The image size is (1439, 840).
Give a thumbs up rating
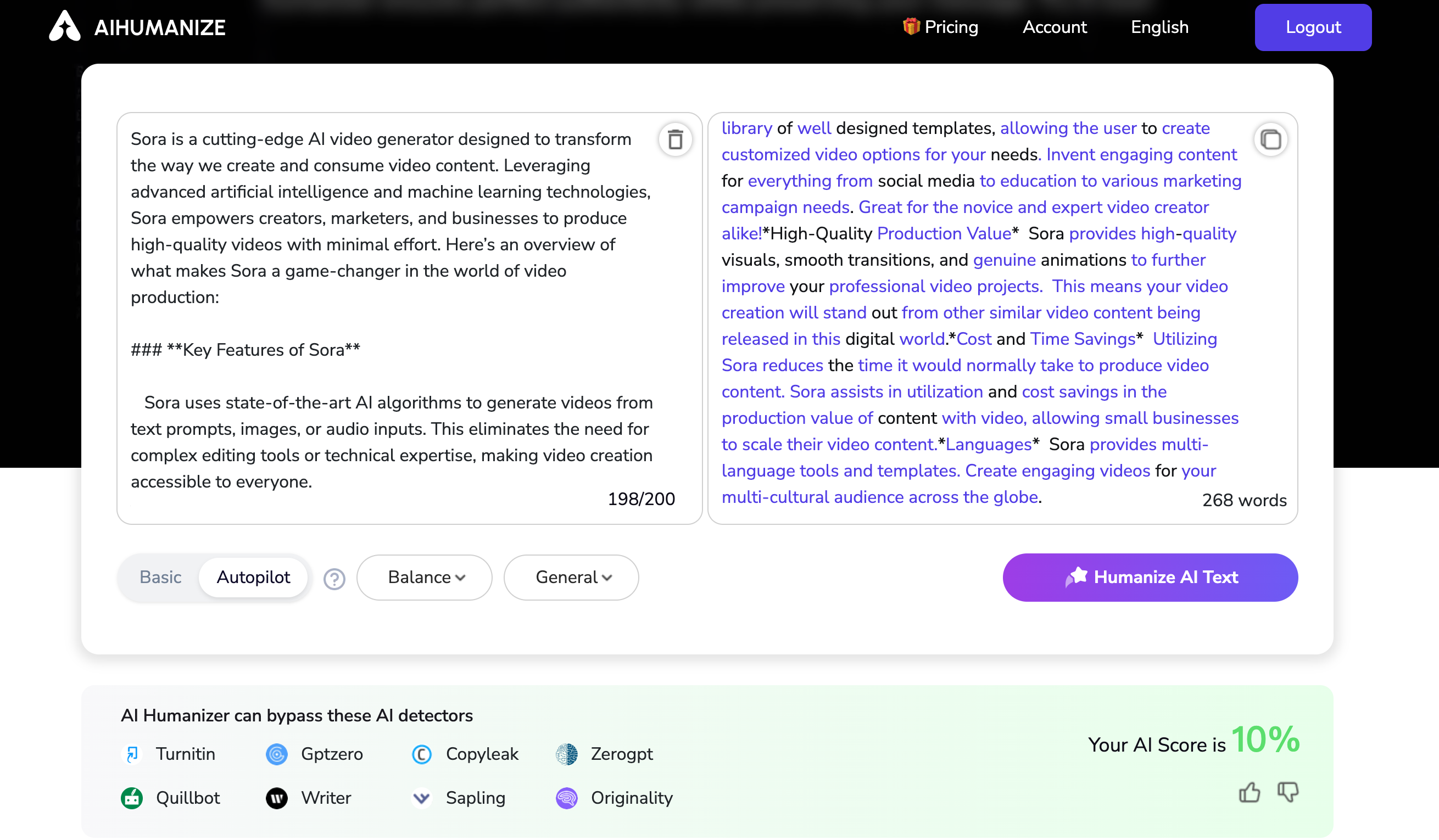pyautogui.click(x=1251, y=792)
